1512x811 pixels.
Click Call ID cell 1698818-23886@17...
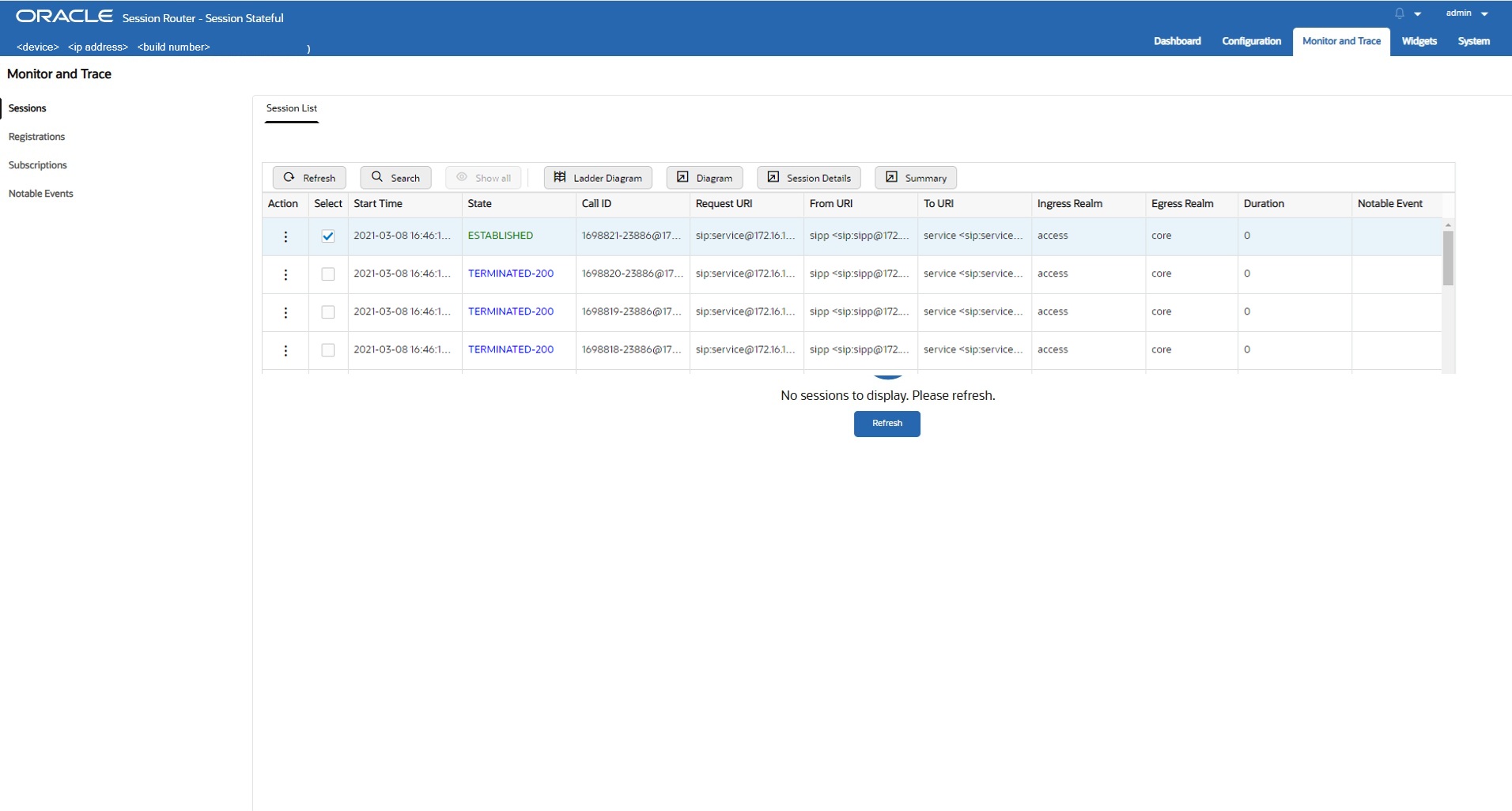632,349
